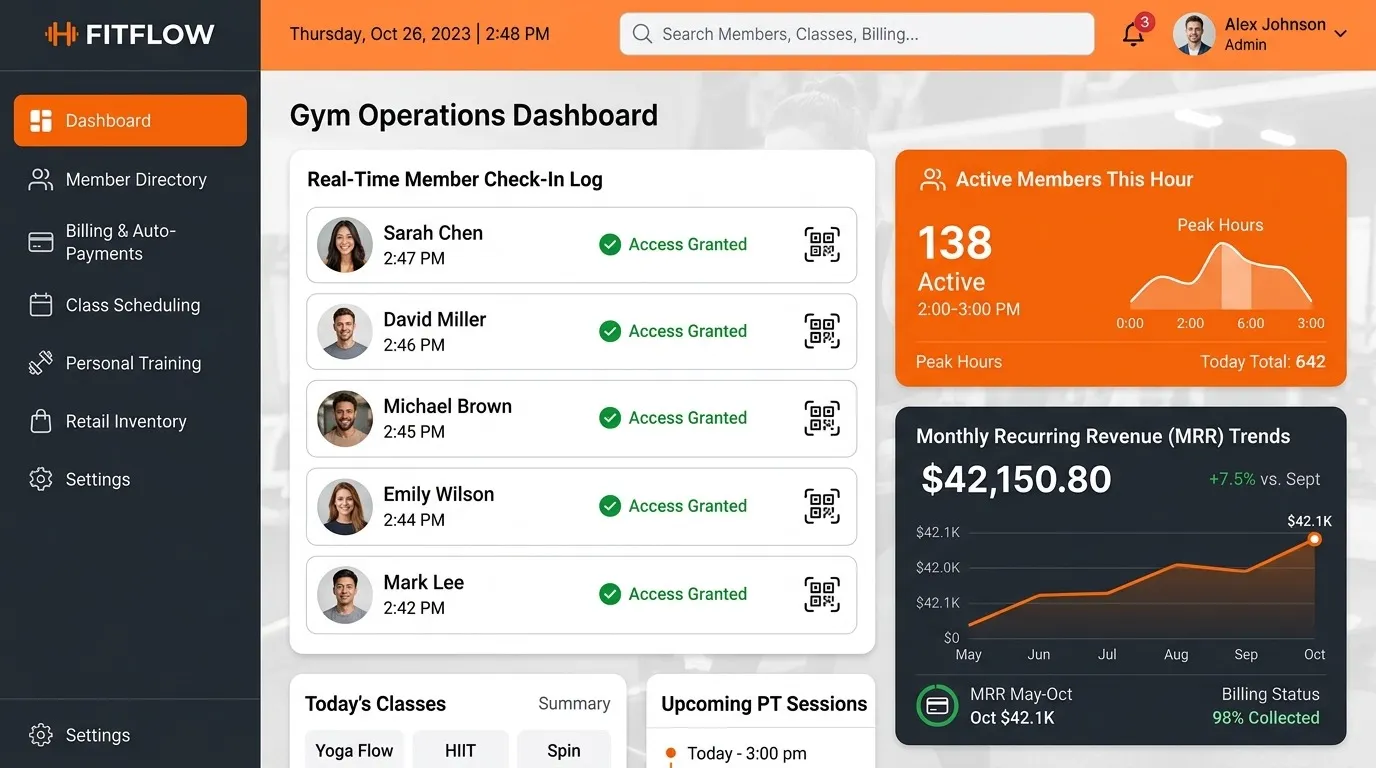The height and width of the screenshot is (768, 1376).
Task: Show Emily Wilson's QR code
Action: (x=822, y=506)
